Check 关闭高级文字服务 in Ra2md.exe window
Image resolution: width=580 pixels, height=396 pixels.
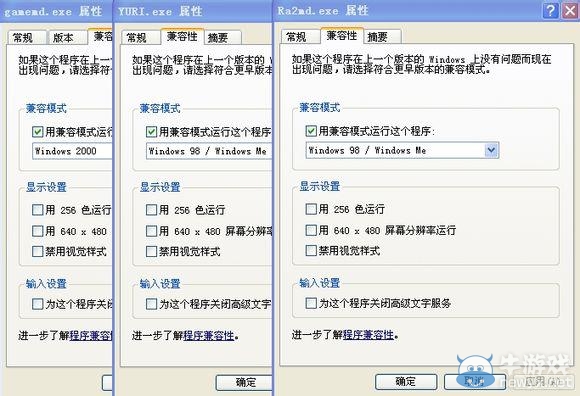(x=311, y=303)
